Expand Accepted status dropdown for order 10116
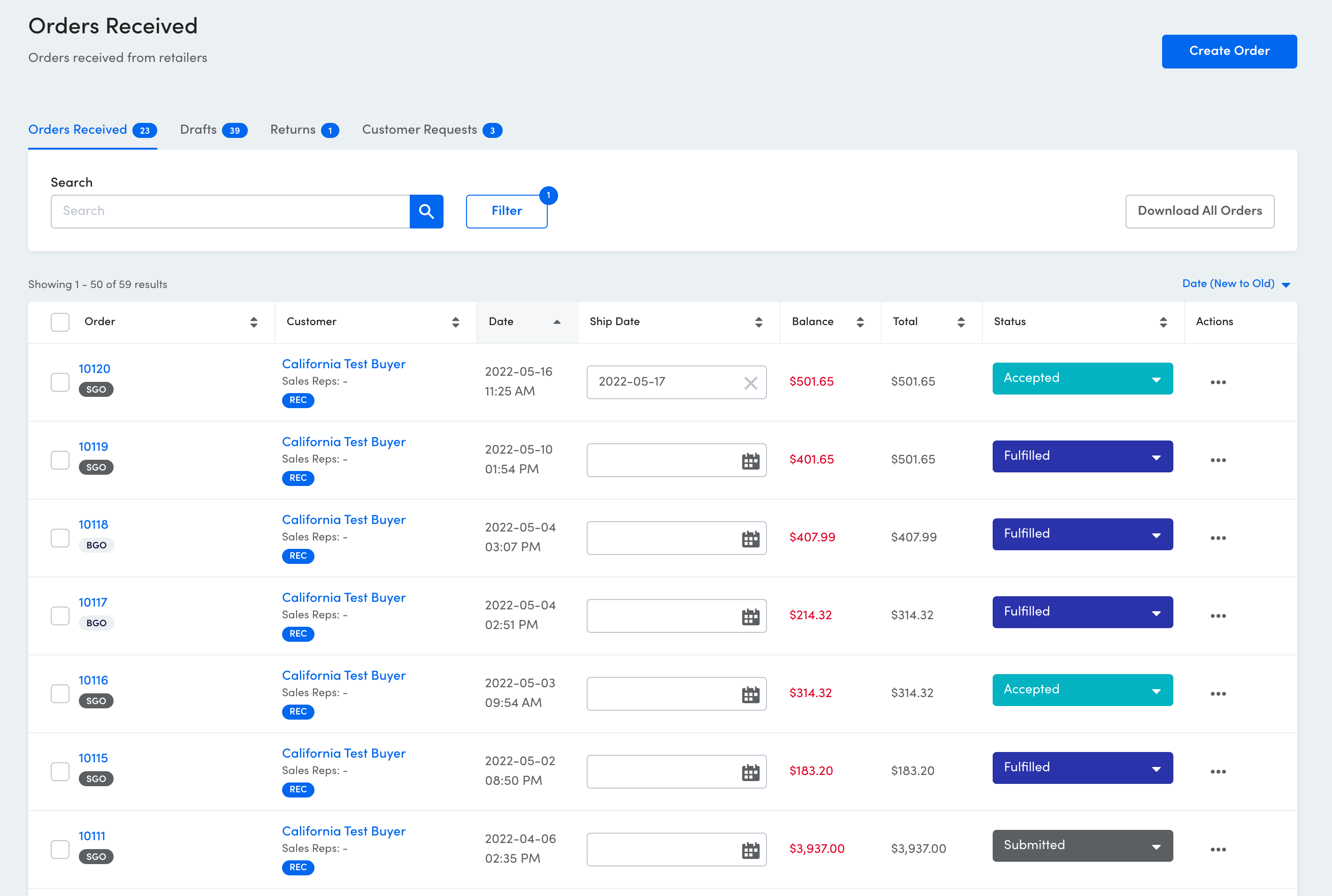Screen dimensions: 1332x896 click(x=1083, y=690)
